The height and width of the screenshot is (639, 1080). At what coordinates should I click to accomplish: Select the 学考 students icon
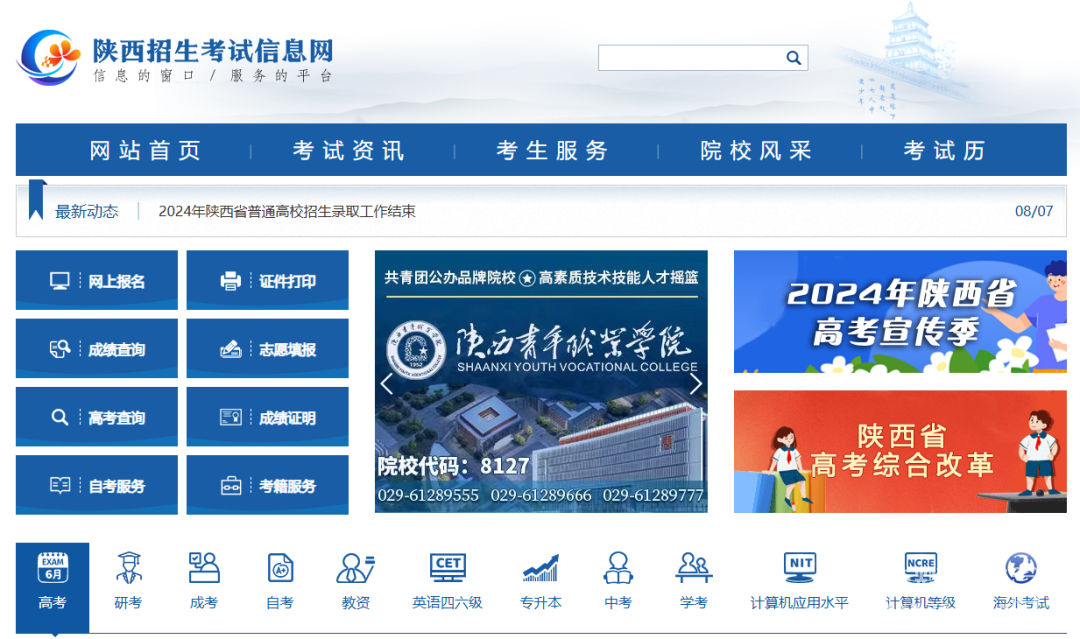[694, 568]
